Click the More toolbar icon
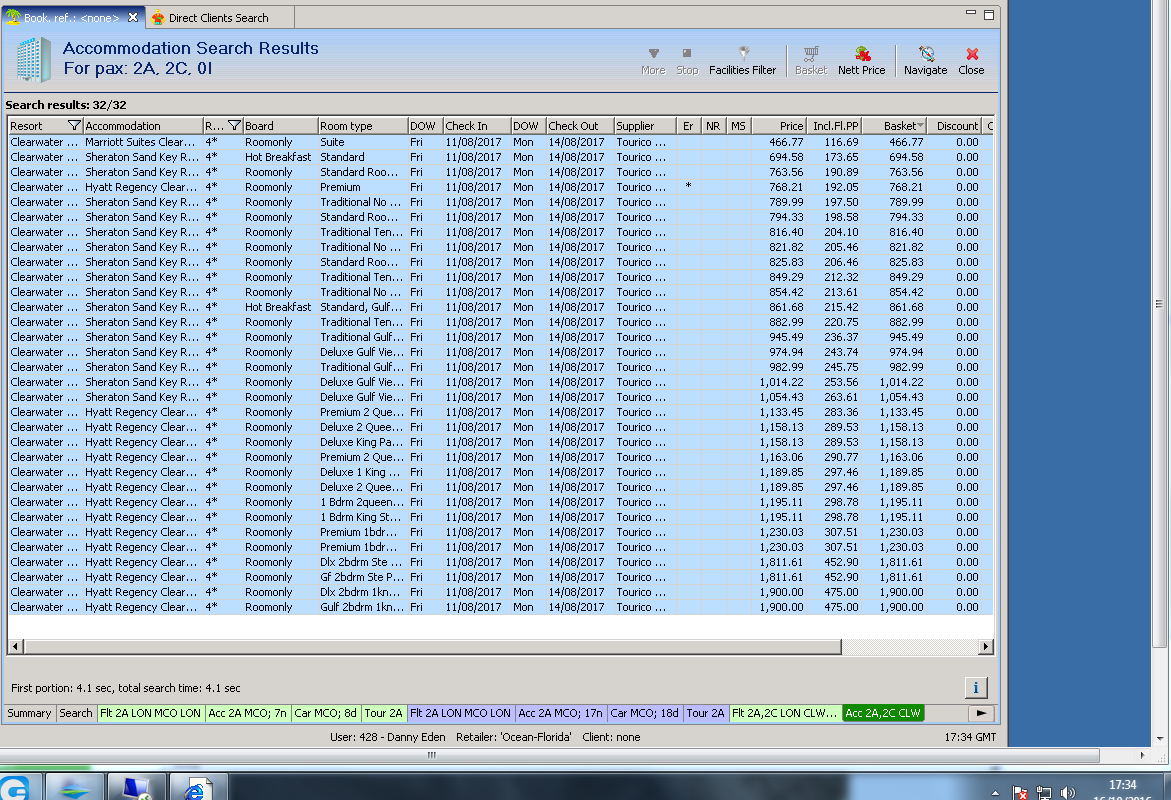1171x800 pixels. click(x=653, y=61)
